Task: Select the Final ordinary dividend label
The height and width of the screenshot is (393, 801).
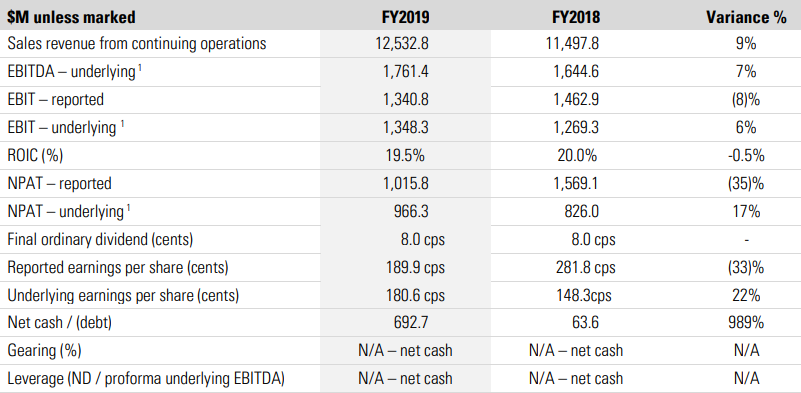Action: click(x=100, y=239)
